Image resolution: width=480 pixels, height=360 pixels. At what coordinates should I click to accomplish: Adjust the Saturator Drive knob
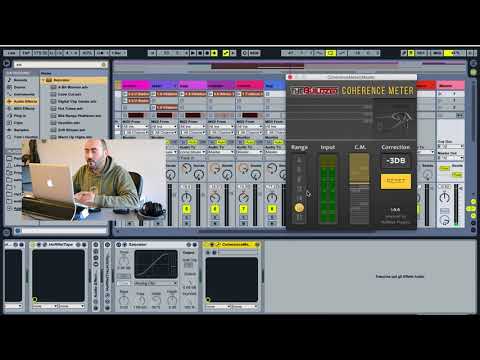(124, 261)
